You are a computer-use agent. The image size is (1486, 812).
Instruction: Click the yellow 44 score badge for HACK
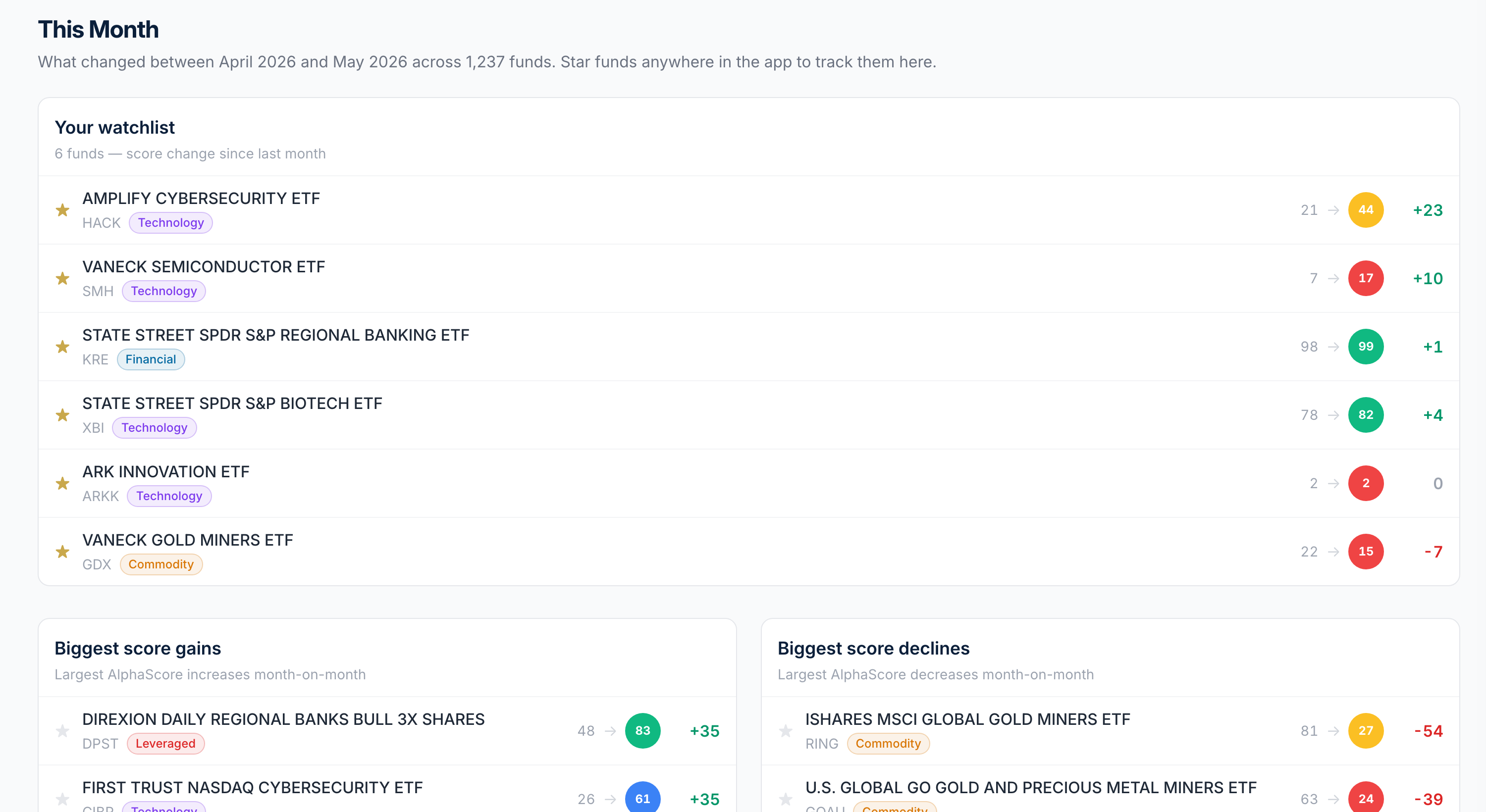(x=1366, y=210)
